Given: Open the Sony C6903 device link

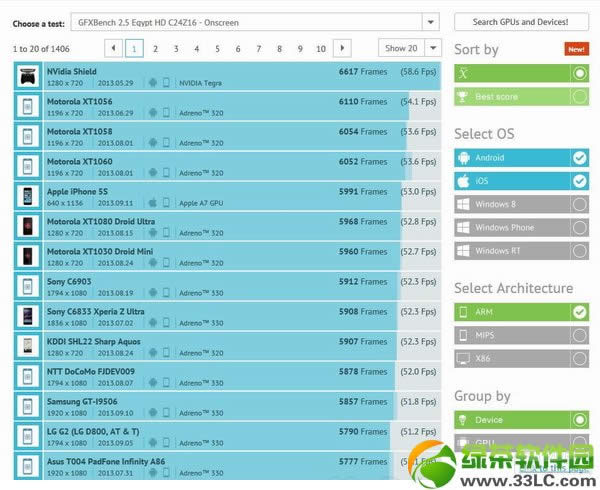Looking at the screenshot, I should click(x=69, y=281).
